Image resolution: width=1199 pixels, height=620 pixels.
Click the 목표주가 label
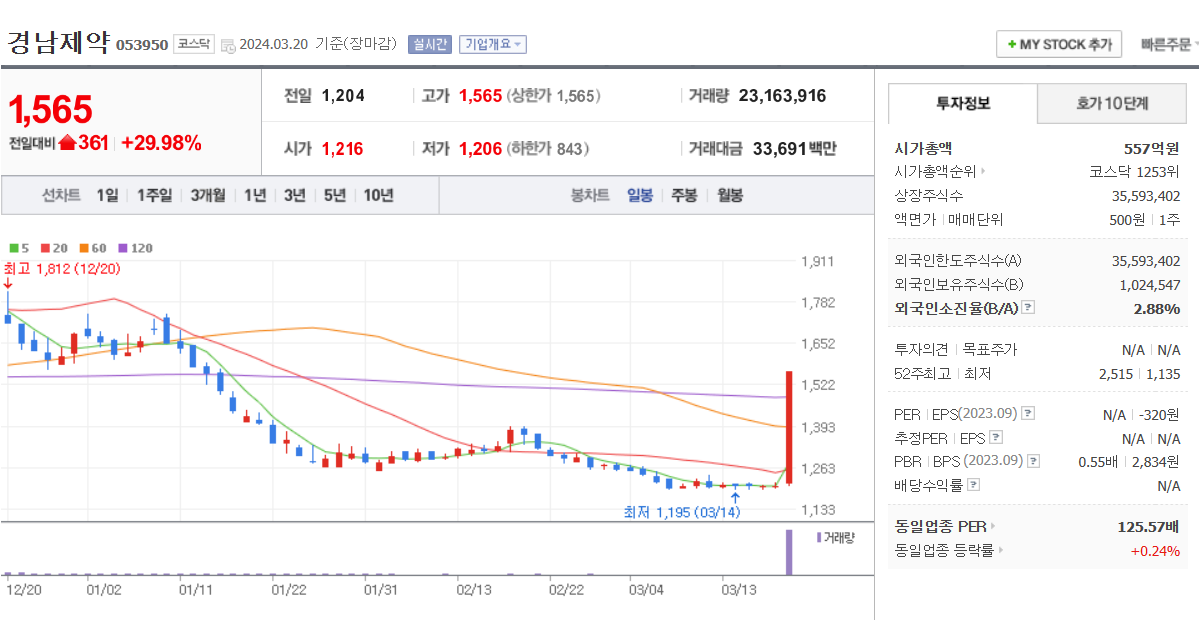pyautogui.click(x=989, y=350)
